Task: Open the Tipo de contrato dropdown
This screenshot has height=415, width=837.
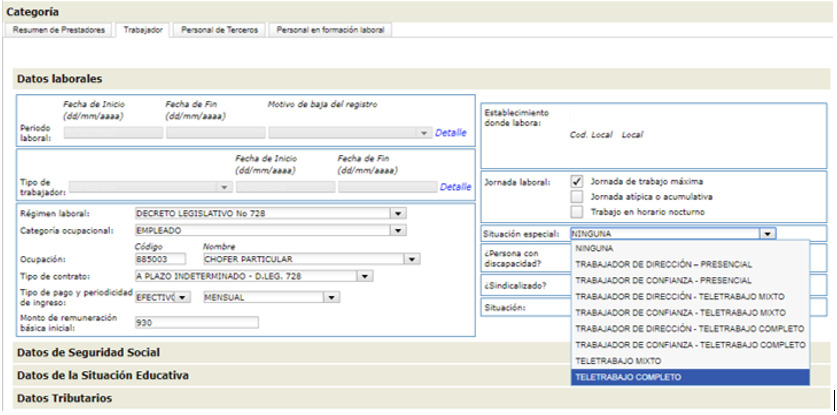Action: pos(365,277)
